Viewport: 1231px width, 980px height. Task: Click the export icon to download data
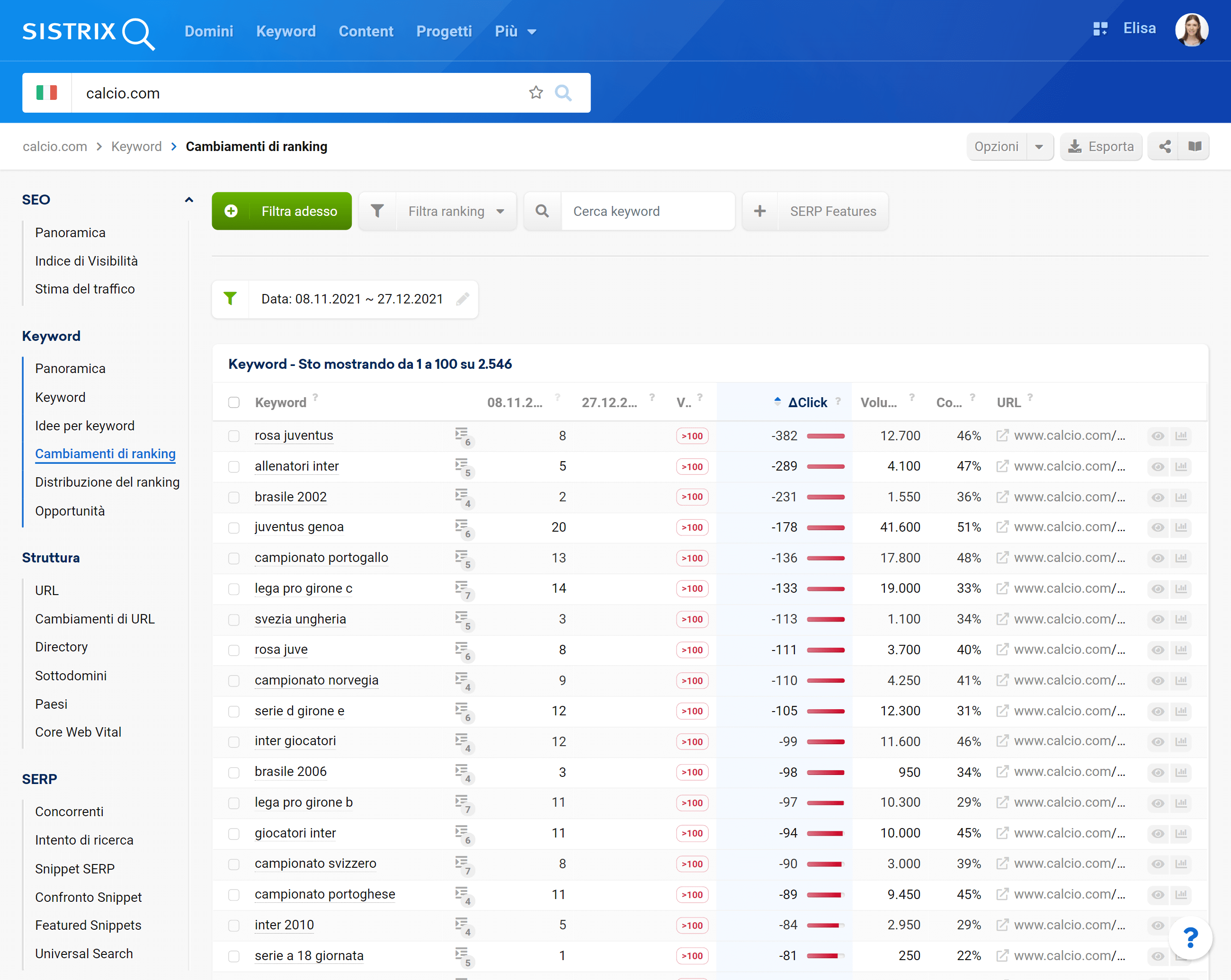pos(1101,146)
